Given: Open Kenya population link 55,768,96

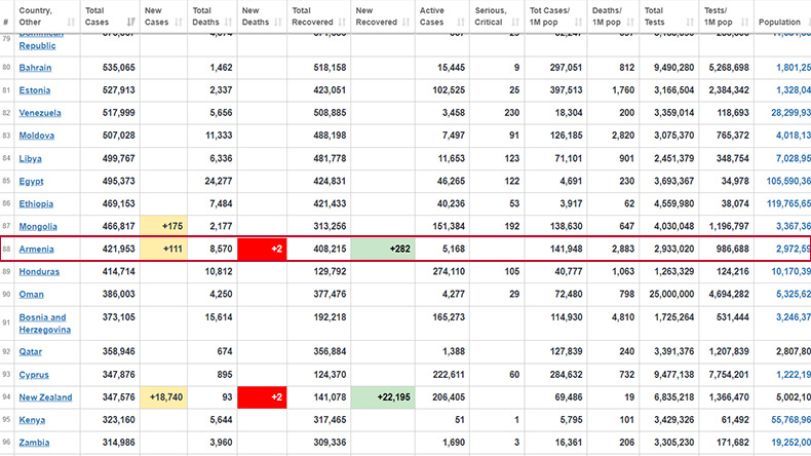Looking at the screenshot, I should pos(791,420).
